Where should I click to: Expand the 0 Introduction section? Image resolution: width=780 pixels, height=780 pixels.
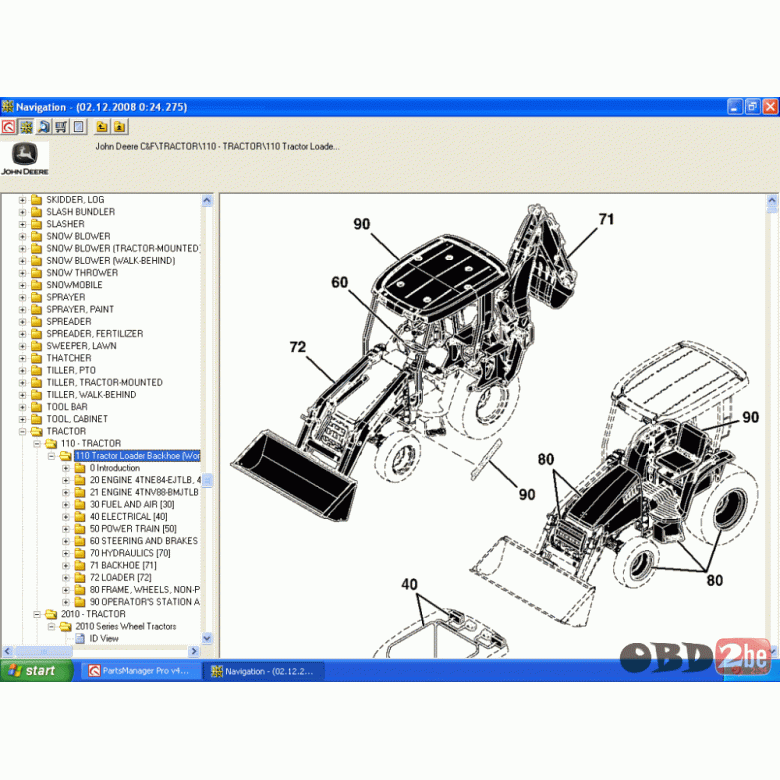[66, 468]
